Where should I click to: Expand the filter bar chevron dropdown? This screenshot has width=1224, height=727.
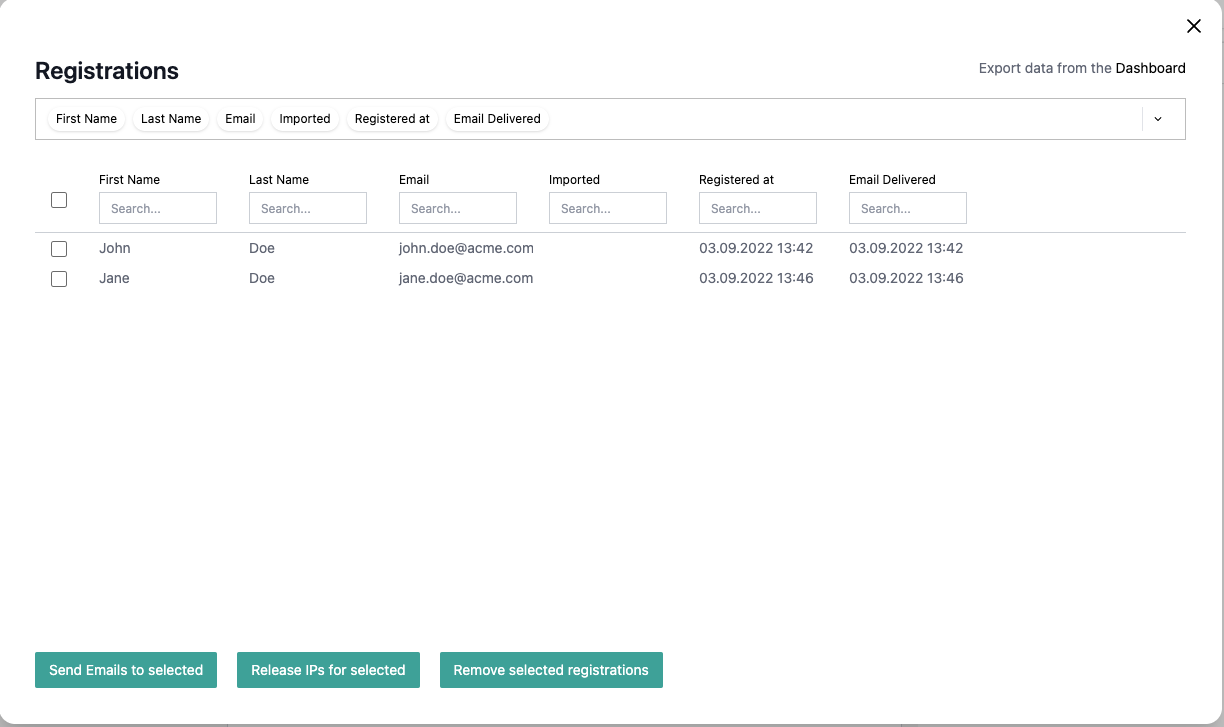(1158, 119)
